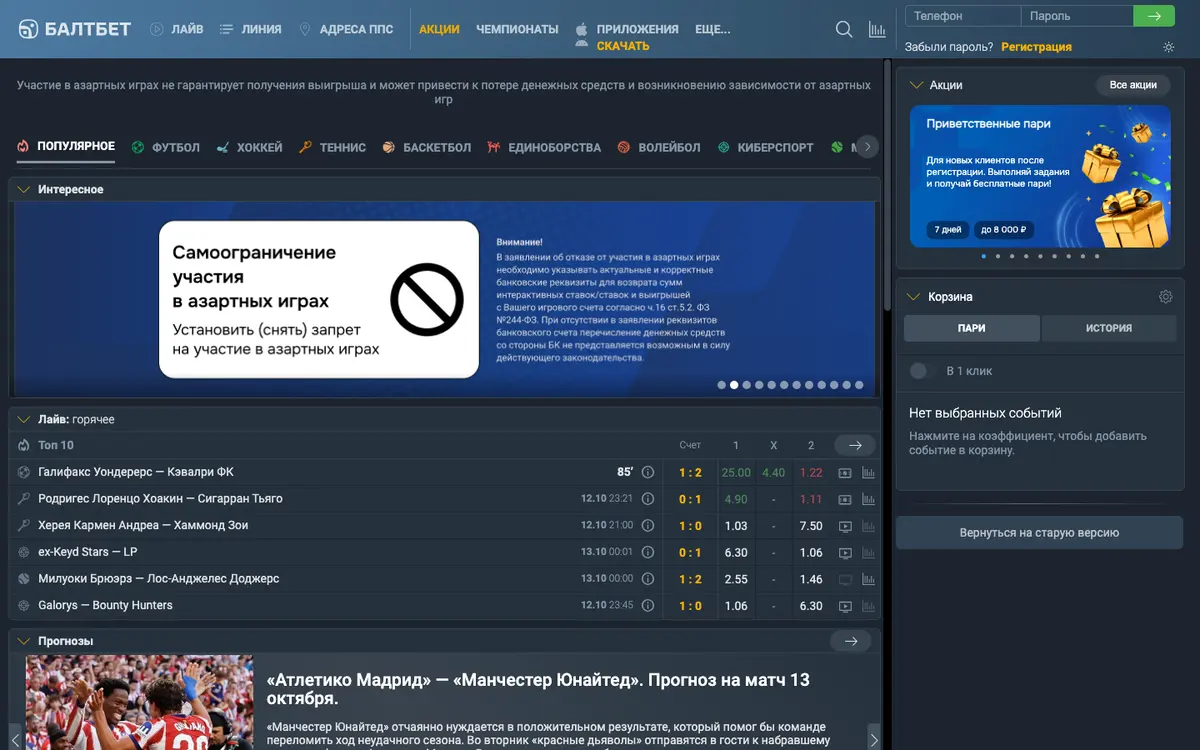Focus the Телефон input field
This screenshot has width=1200, height=750.
963,16
